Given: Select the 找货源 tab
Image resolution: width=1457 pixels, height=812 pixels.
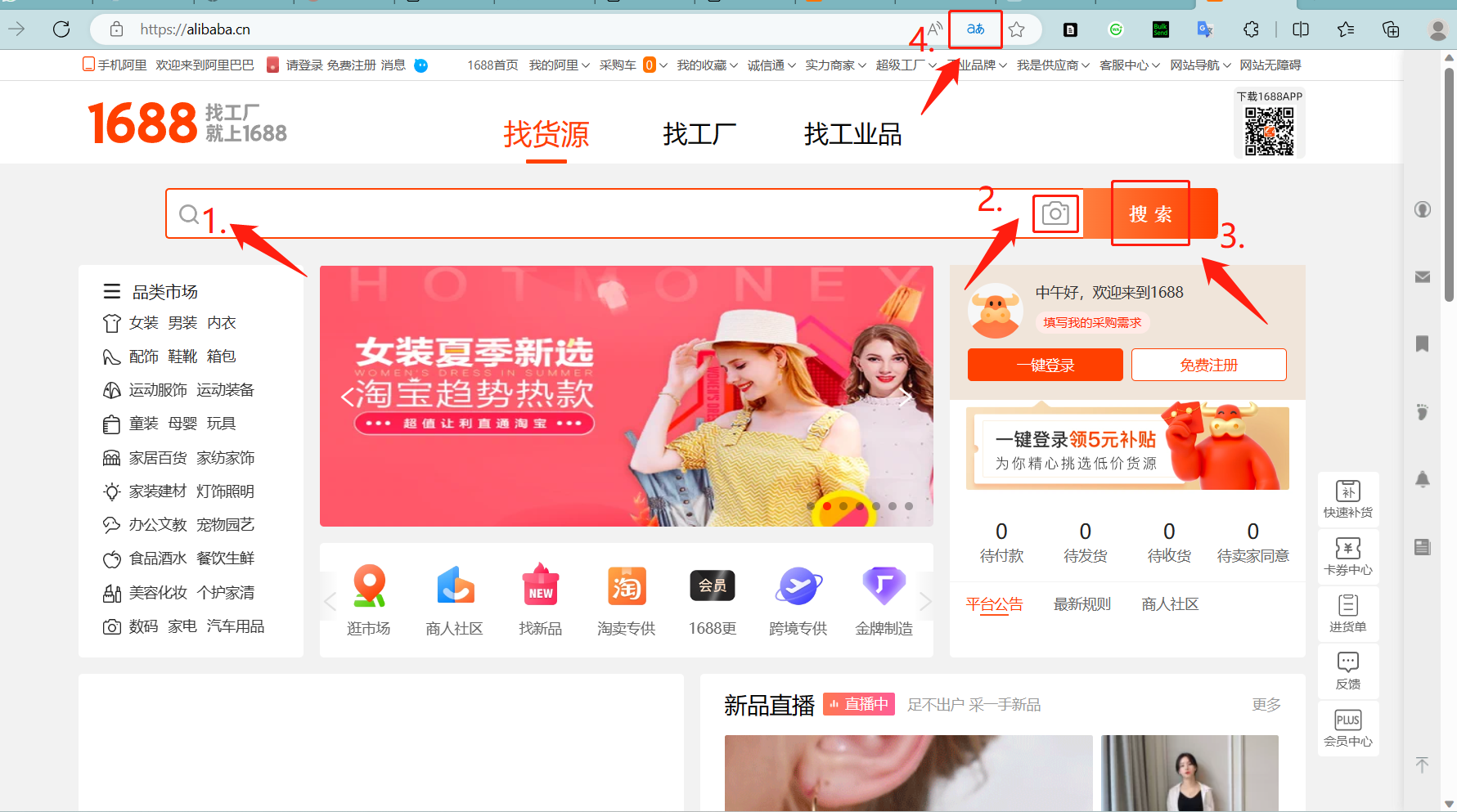Looking at the screenshot, I should (x=546, y=134).
